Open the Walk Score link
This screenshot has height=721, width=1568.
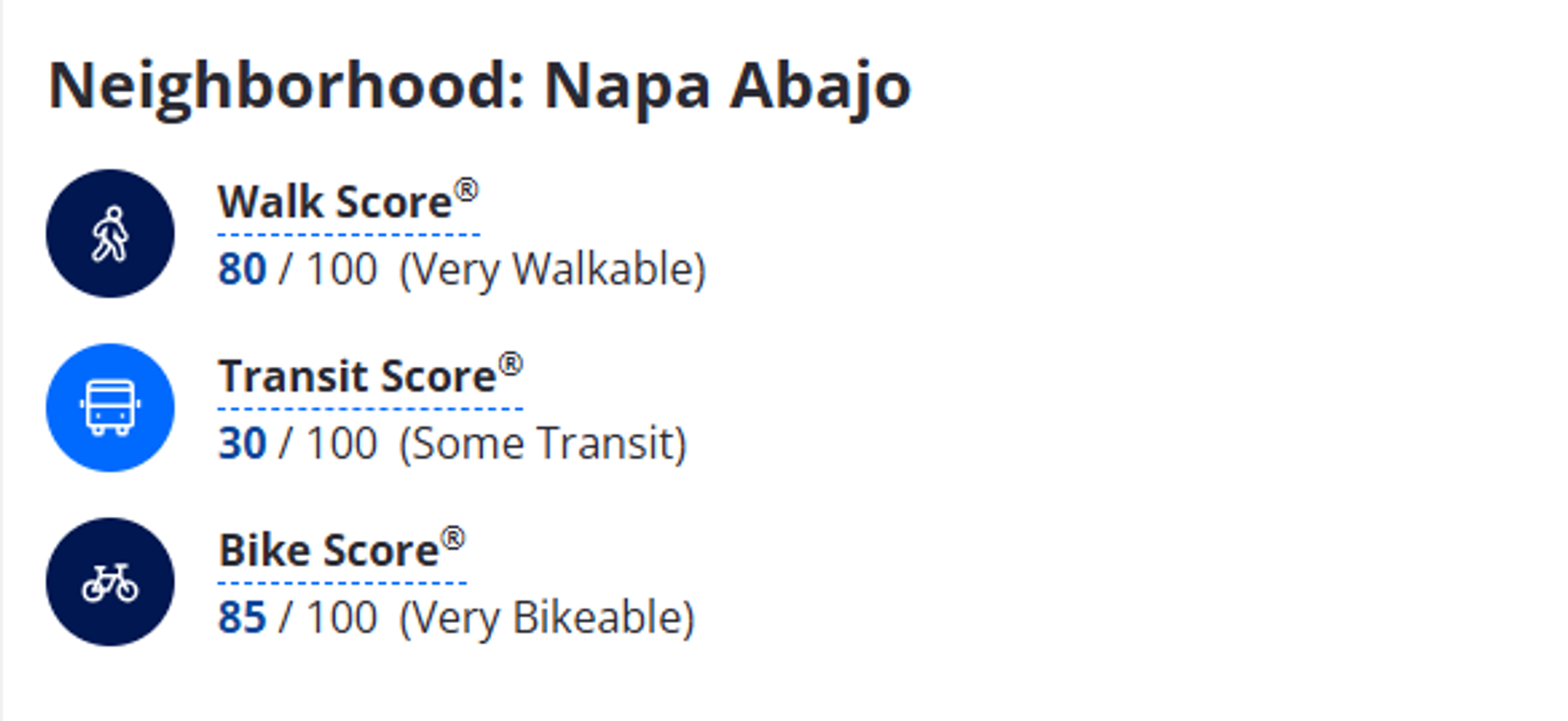335,202
